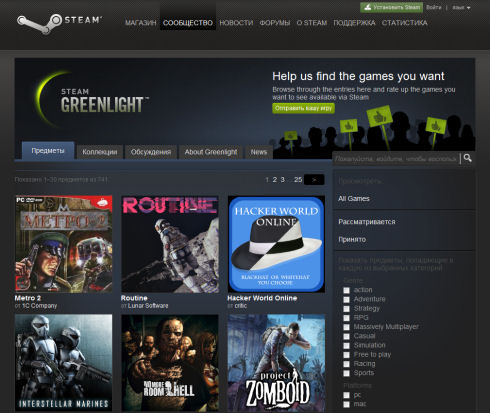Viewport: 490px width, 413px height.
Task: Open the language dropdown in header
Action: point(461,8)
